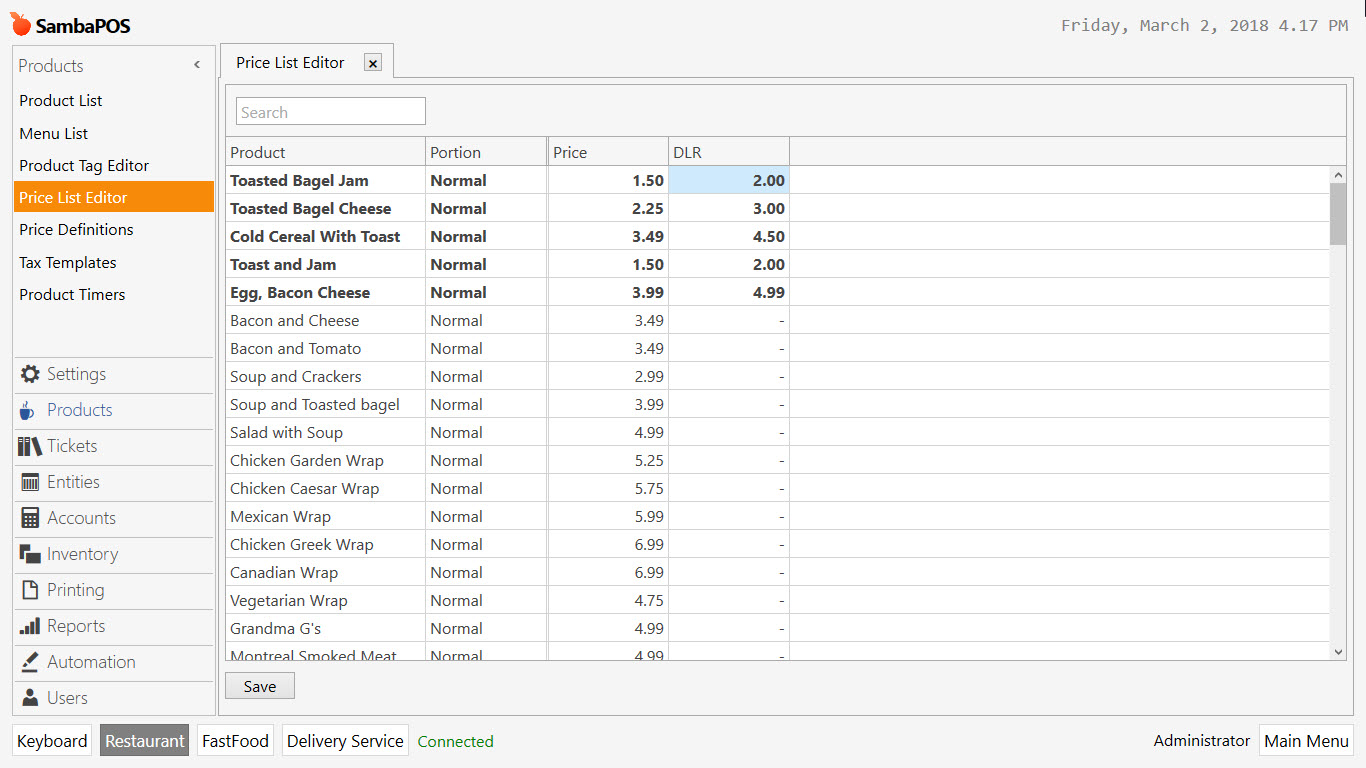This screenshot has width=1366, height=768.
Task: Switch to the FastFood department tab
Action: (x=234, y=740)
